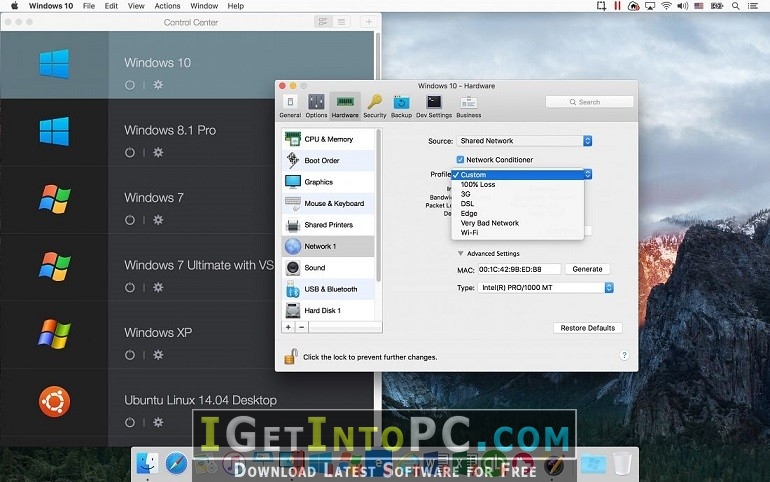Choose Custom in the Profile list

tap(518, 175)
